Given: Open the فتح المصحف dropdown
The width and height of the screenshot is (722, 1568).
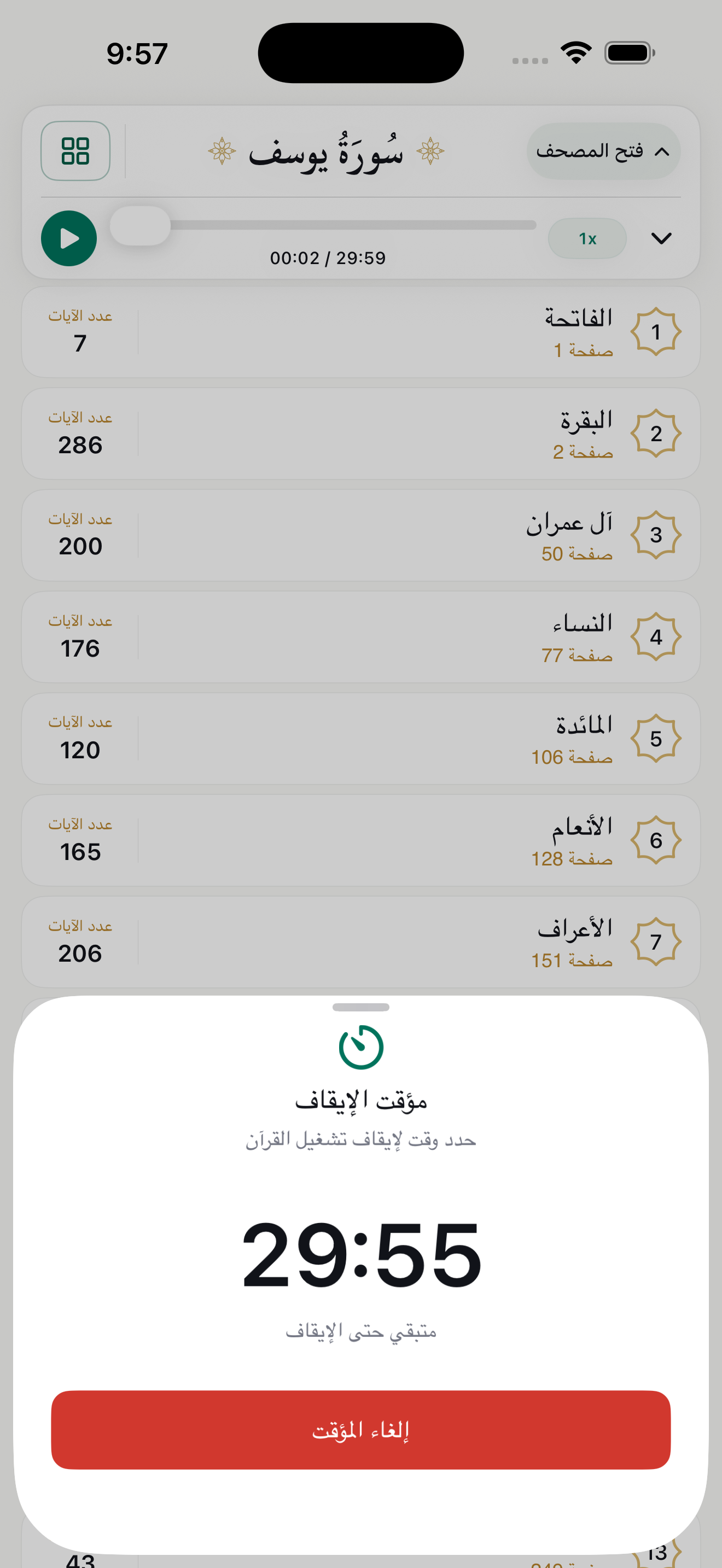Looking at the screenshot, I should click(603, 151).
